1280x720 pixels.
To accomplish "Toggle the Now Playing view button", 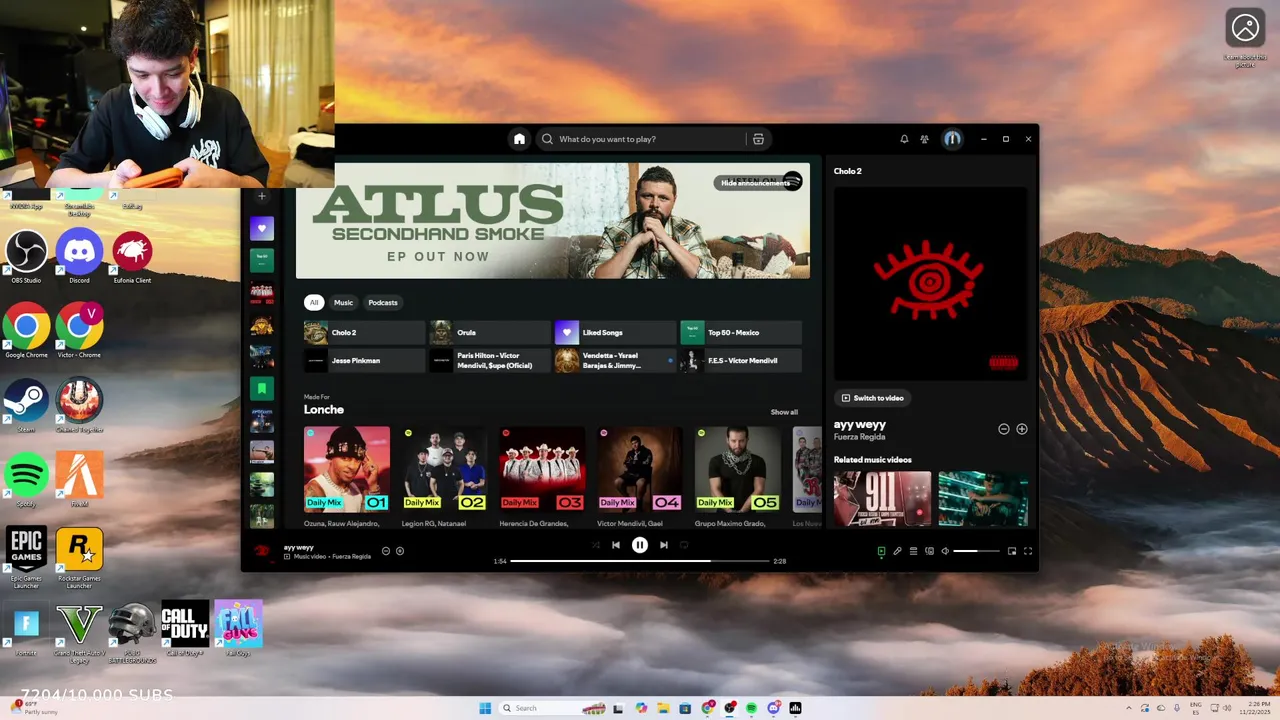I will [x=881, y=551].
